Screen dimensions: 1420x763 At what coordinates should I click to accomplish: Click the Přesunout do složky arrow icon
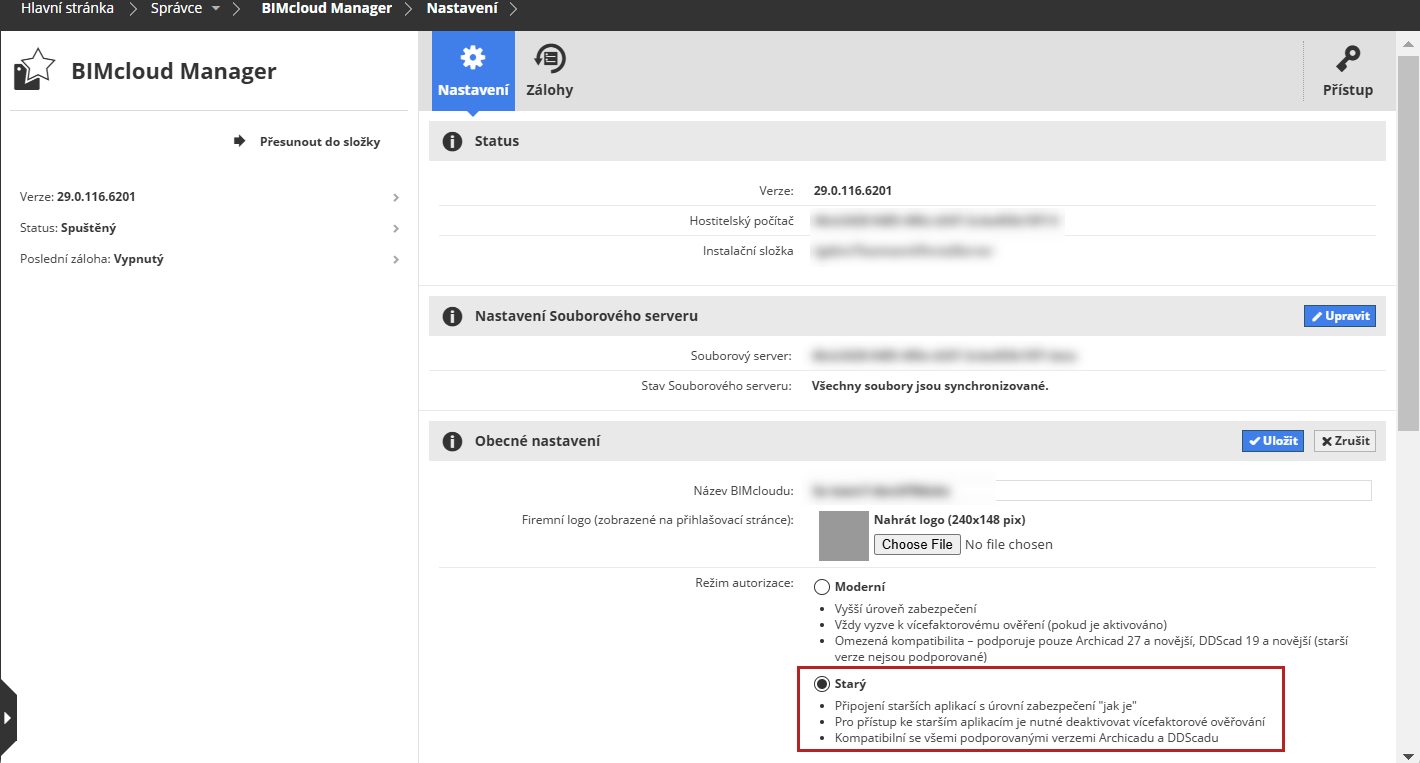[240, 141]
